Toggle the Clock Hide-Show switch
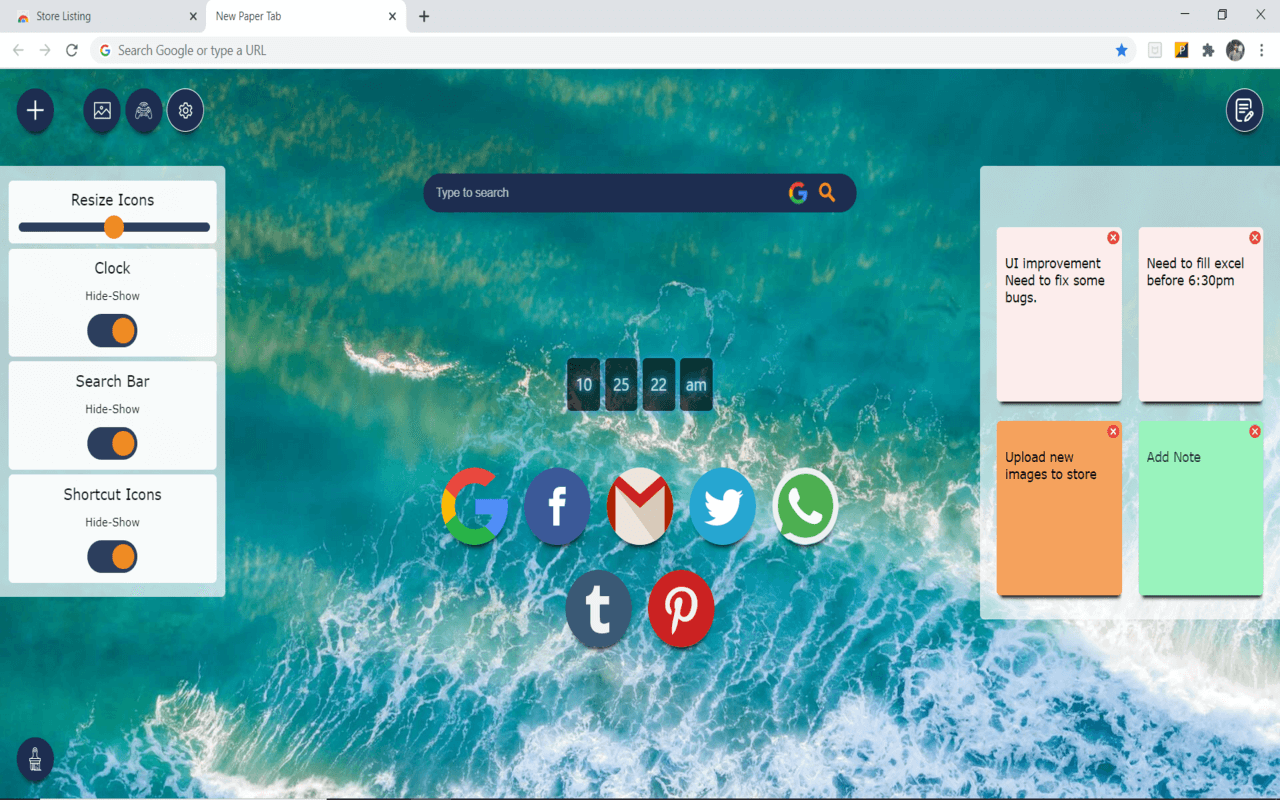The height and width of the screenshot is (800, 1280). coord(112,331)
